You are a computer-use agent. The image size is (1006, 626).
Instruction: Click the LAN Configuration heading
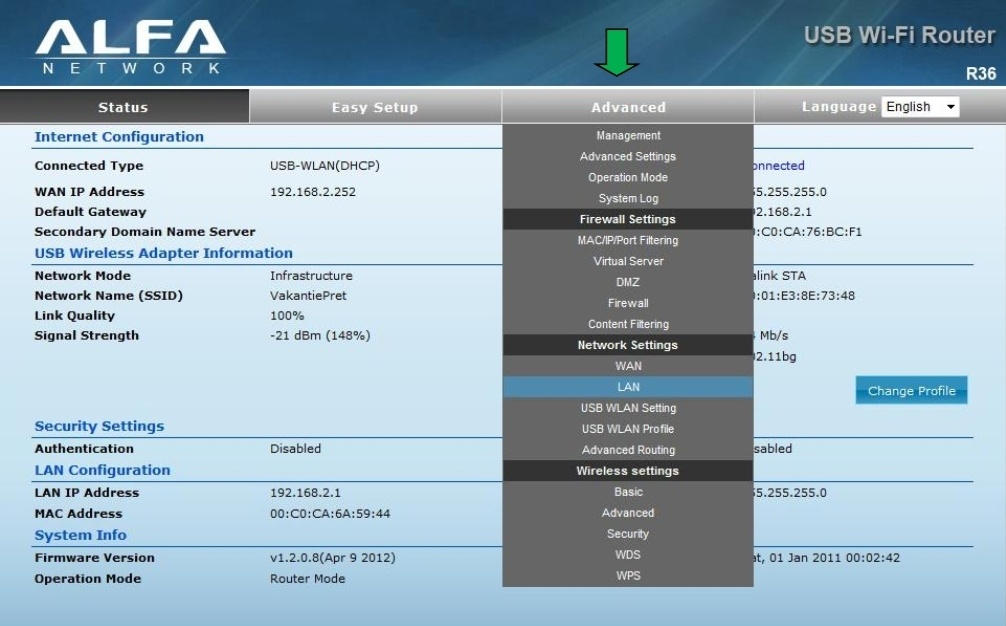[103, 470]
